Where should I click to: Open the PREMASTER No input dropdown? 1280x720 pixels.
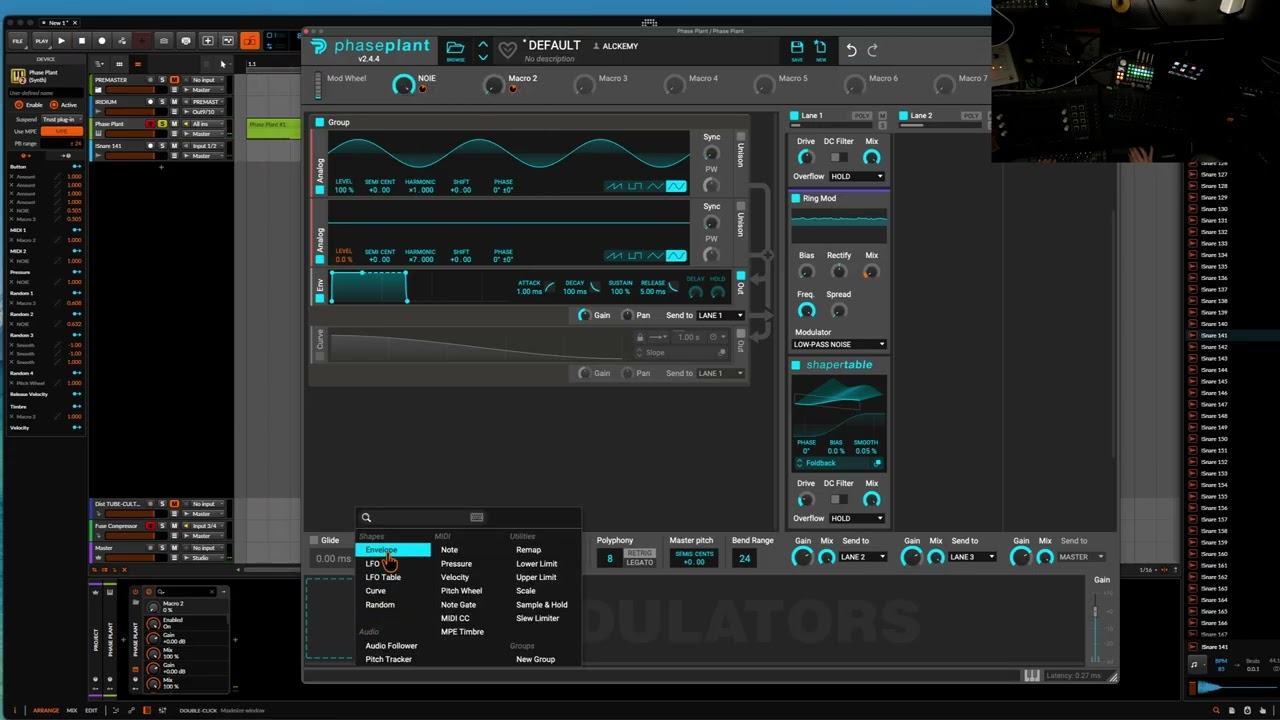click(207, 80)
